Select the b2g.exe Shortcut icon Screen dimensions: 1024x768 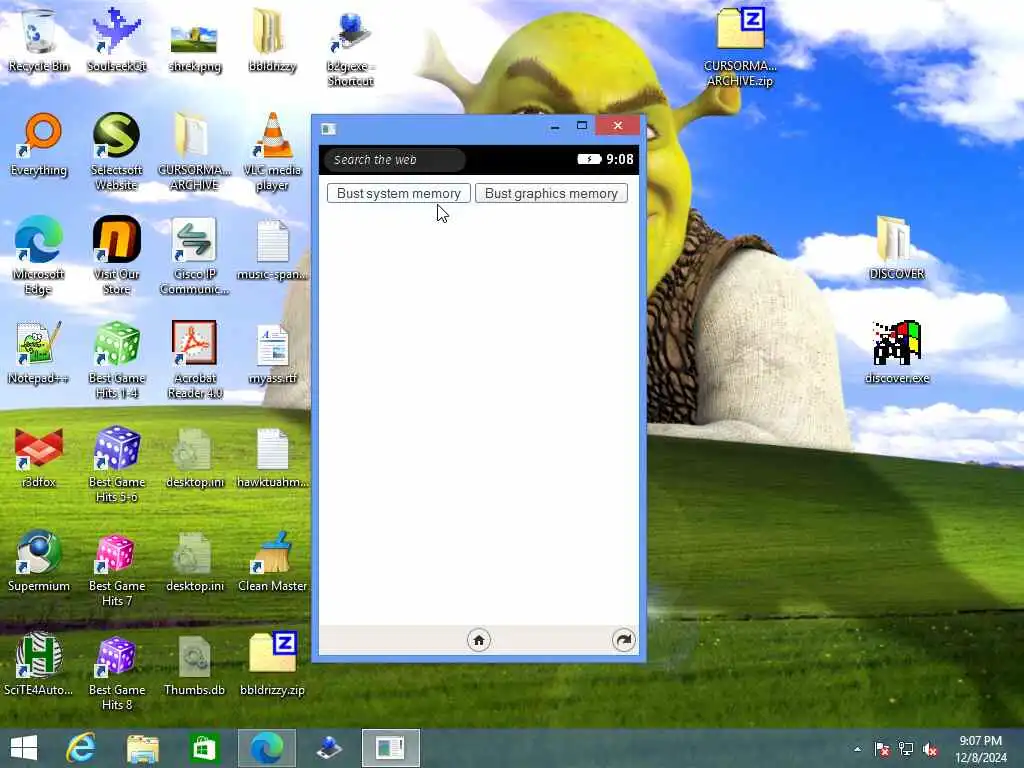pos(351,49)
